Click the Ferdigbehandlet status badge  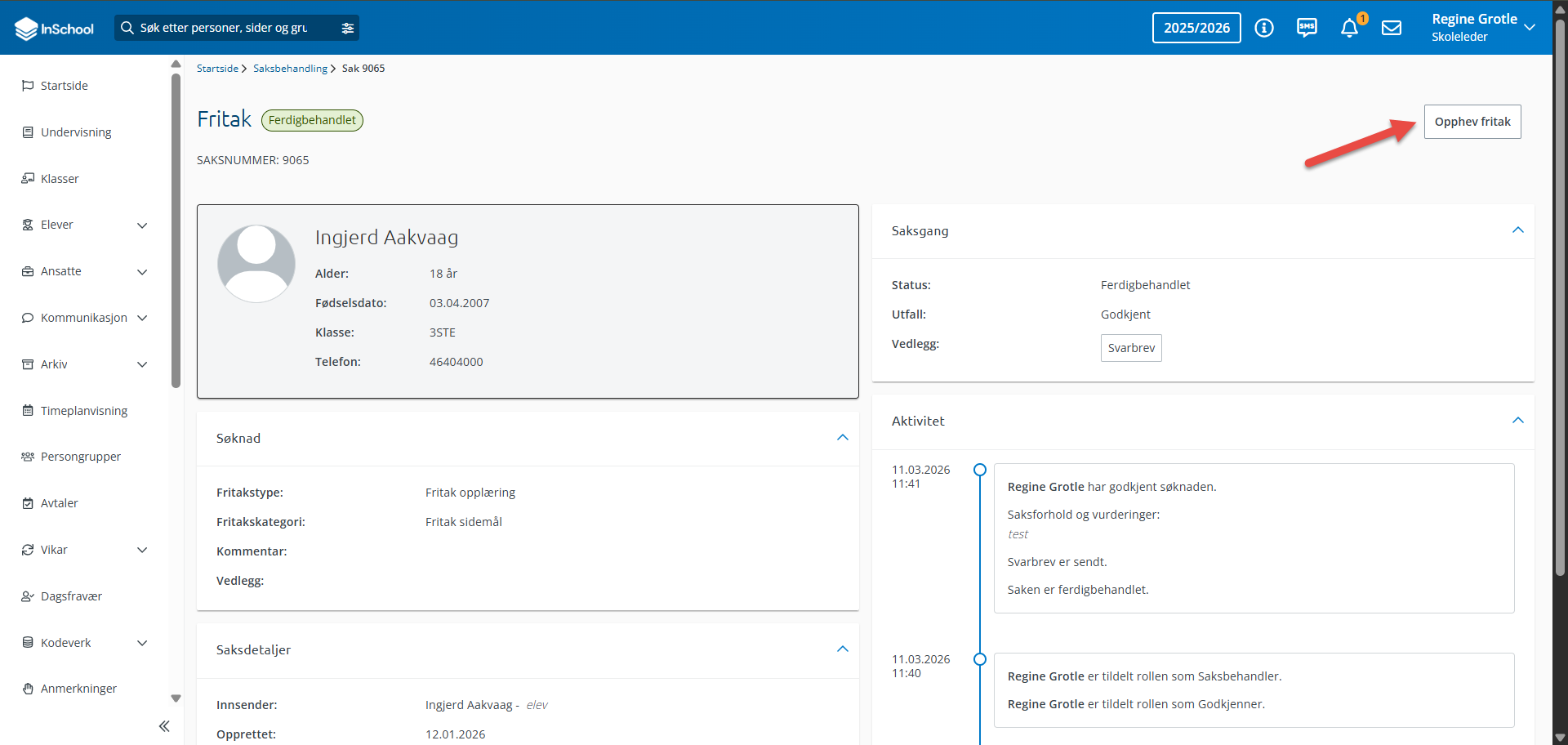coord(312,120)
